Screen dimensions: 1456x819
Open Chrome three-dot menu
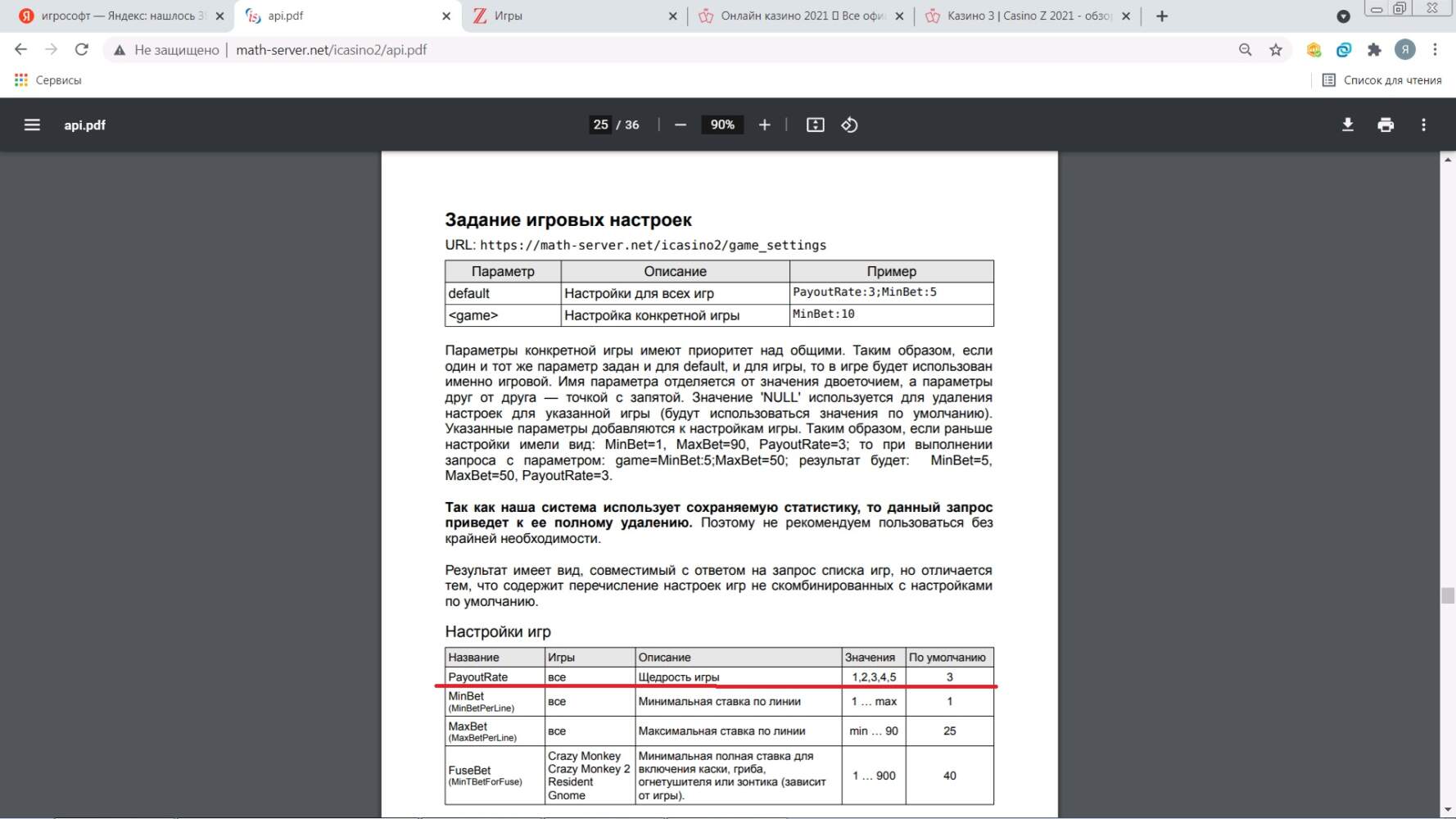1435,50
